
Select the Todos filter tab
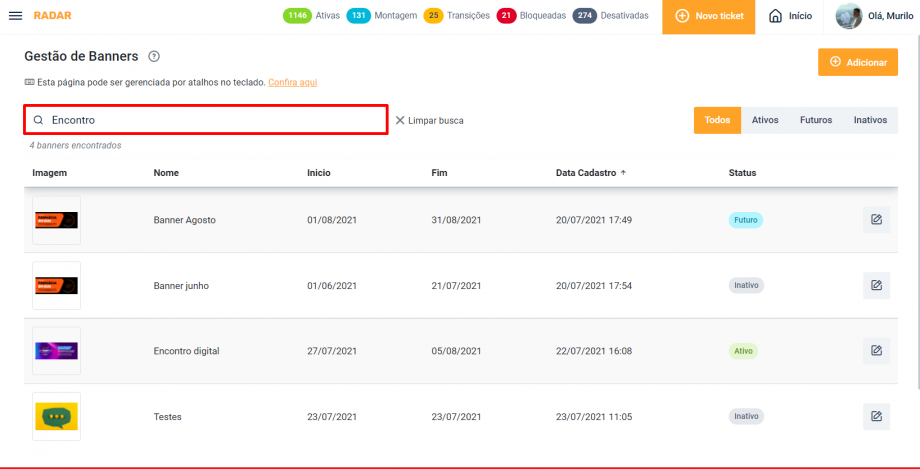717,120
